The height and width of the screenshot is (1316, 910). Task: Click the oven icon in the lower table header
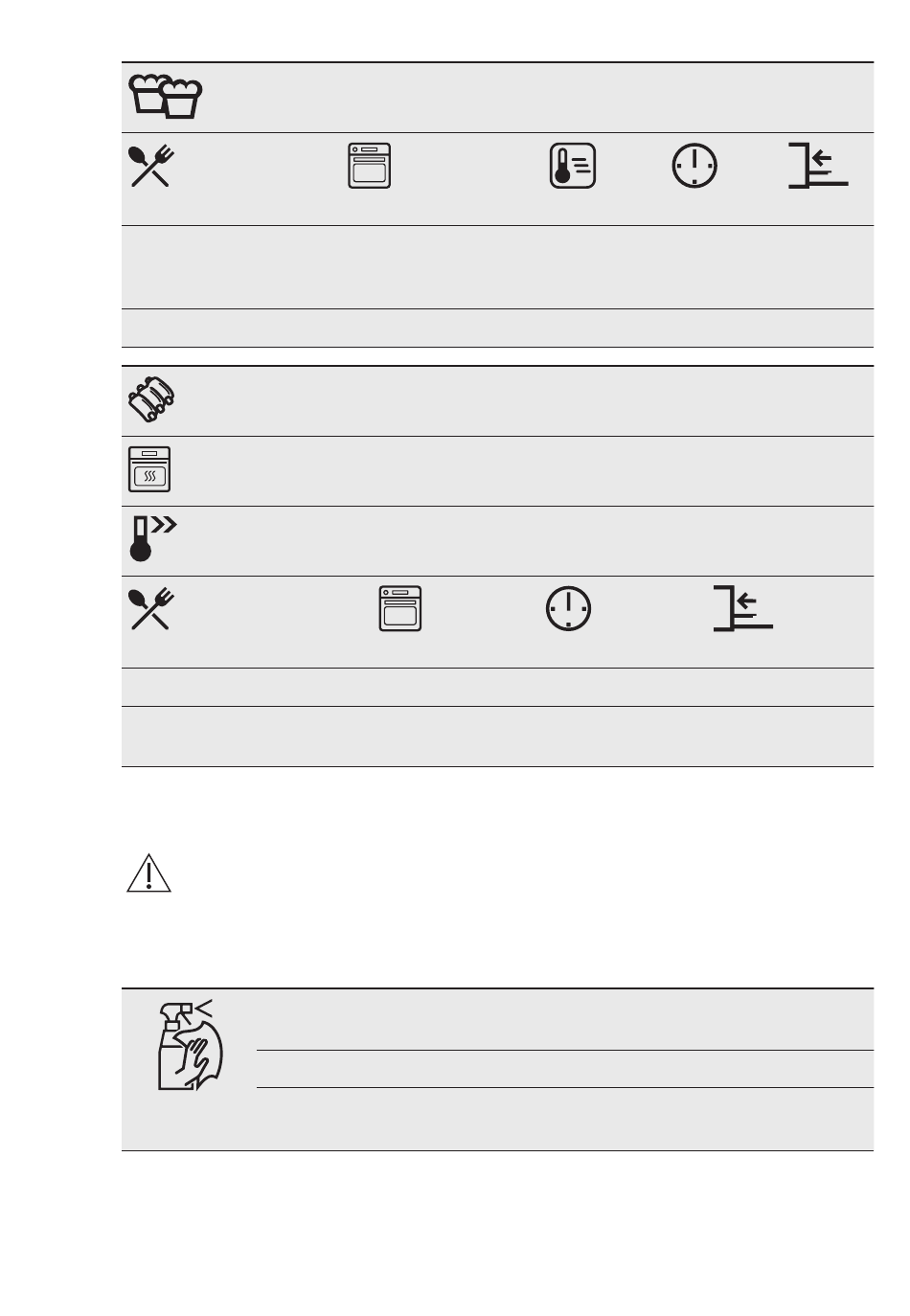[x=400, y=609]
